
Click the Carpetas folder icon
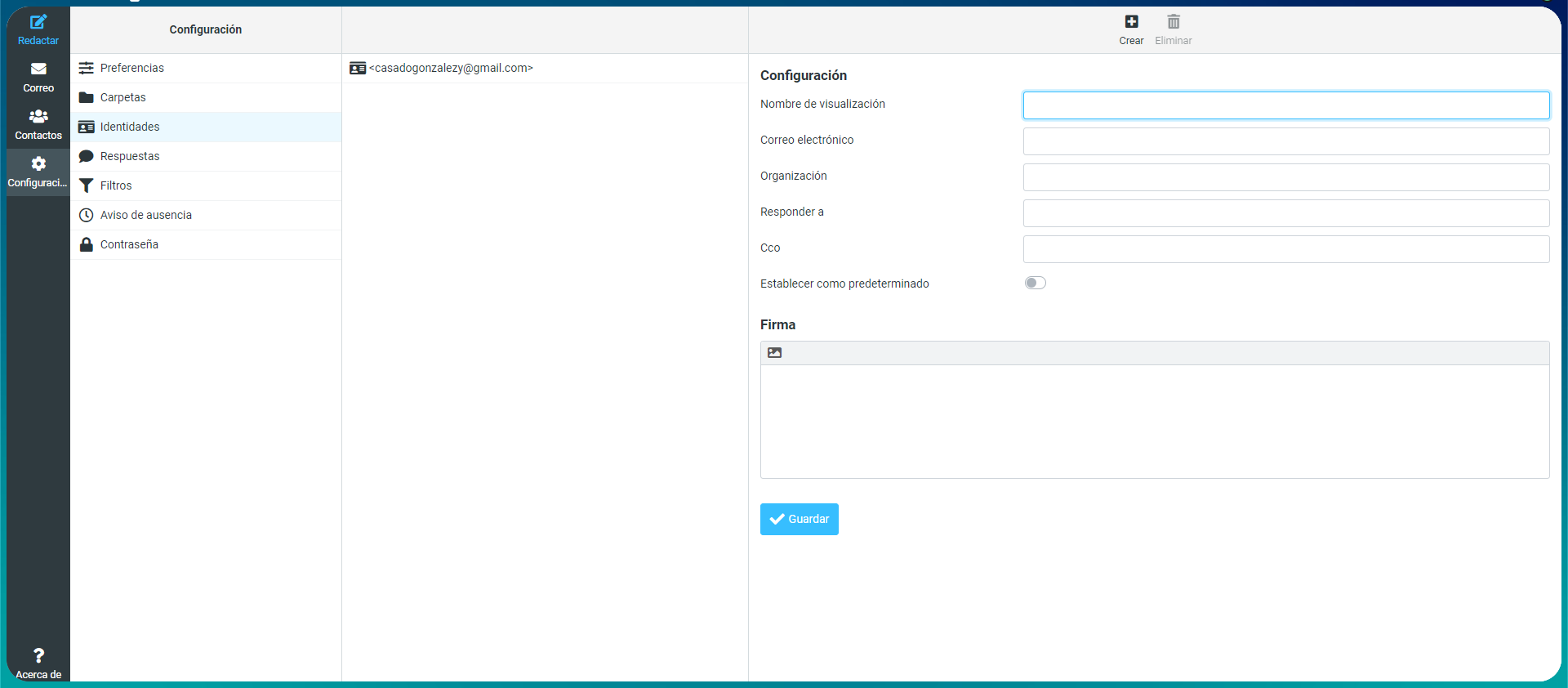[86, 97]
